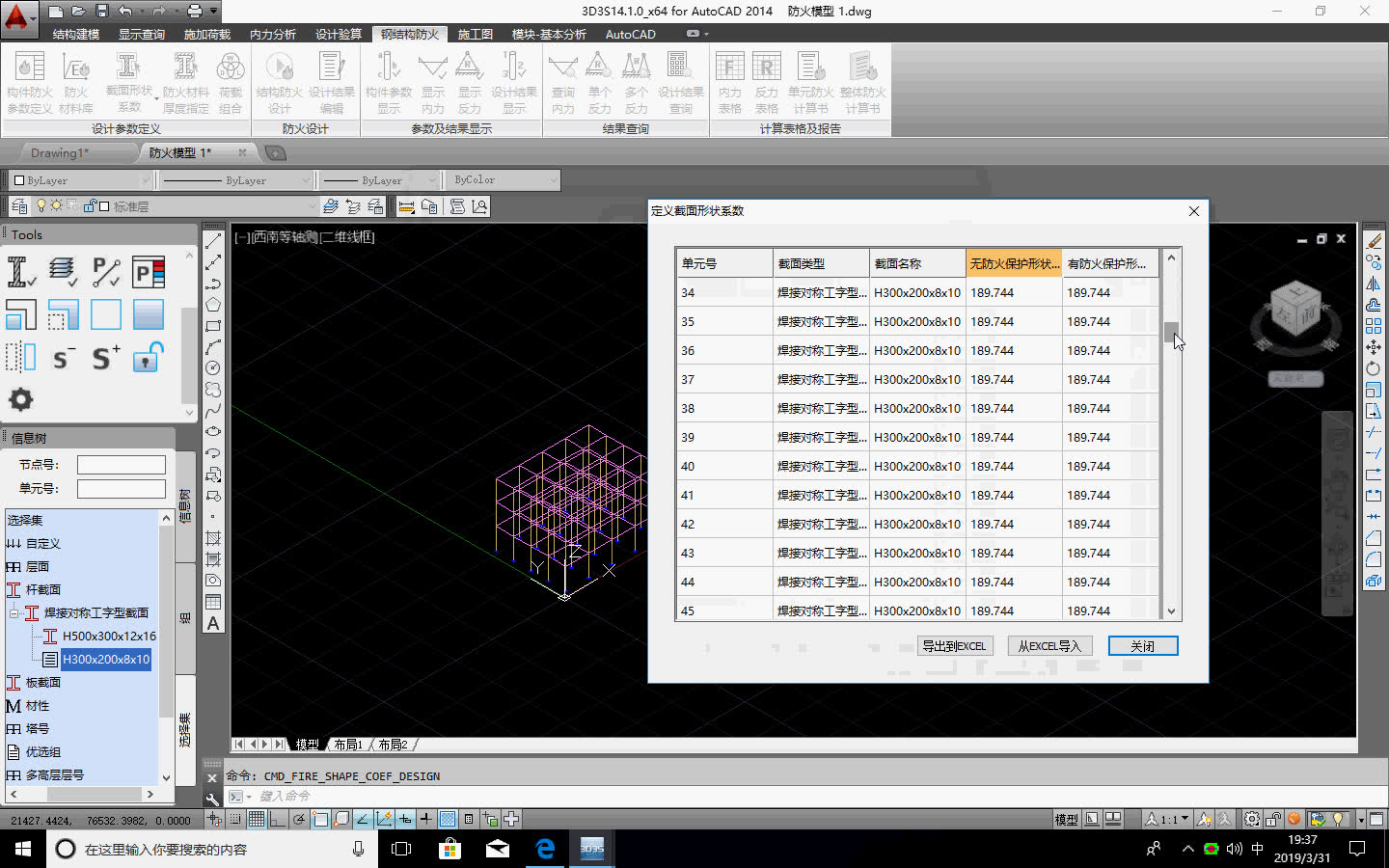Click the Windows search box

pyautogui.click(x=212, y=849)
